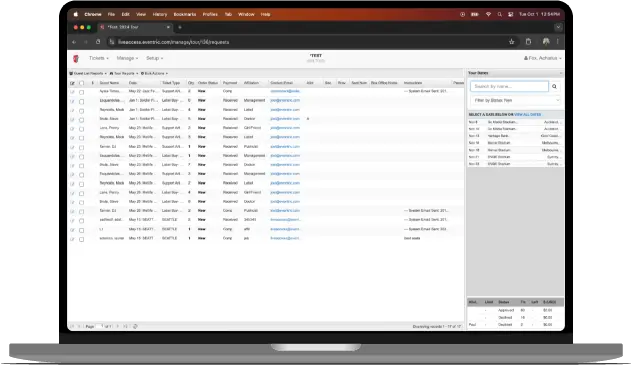The height and width of the screenshot is (366, 632).
Task: Check the Tanner, DJ Received payment row checkbox
Action: (x=81, y=148)
